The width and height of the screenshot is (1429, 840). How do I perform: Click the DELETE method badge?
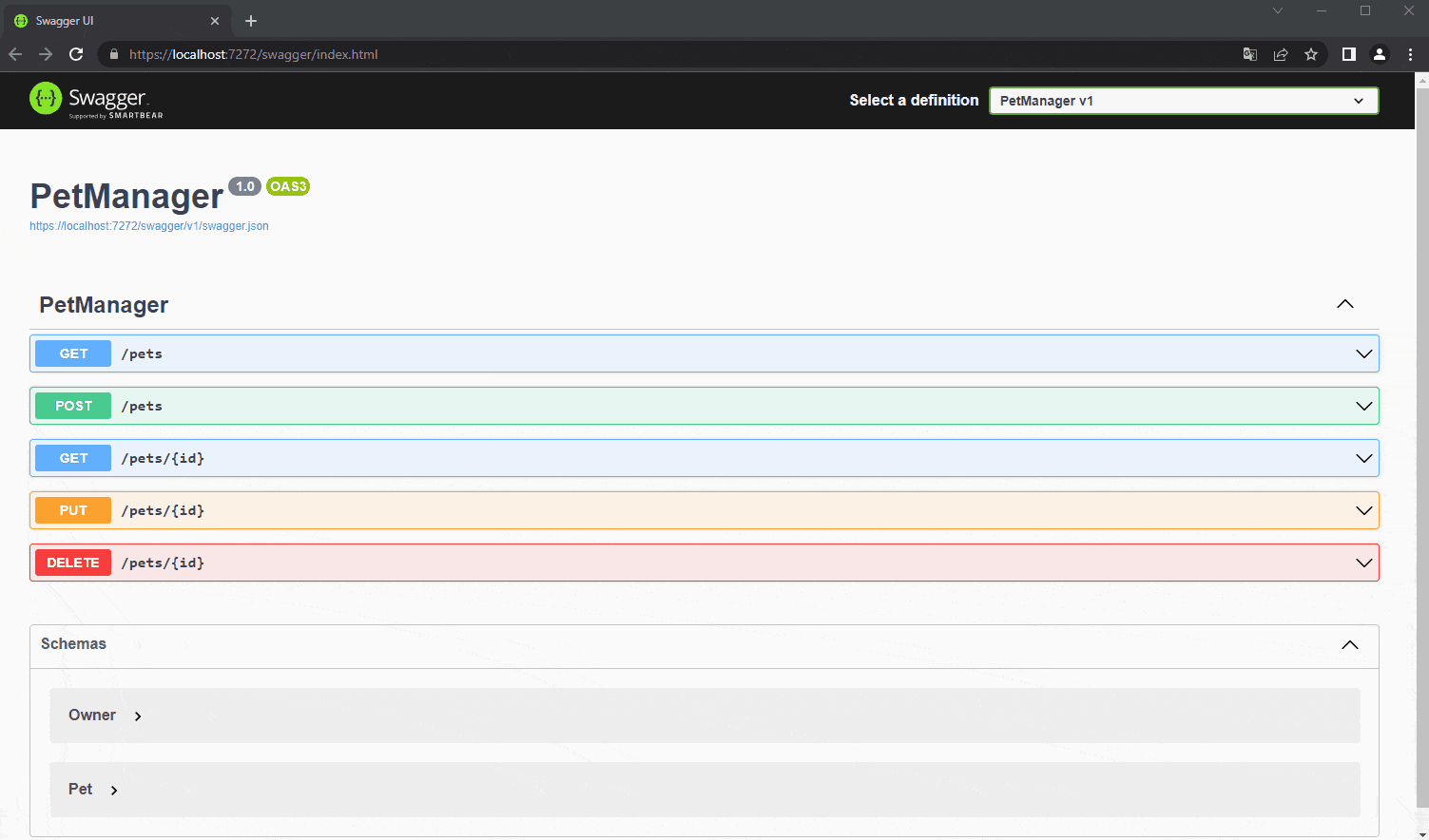pos(73,563)
